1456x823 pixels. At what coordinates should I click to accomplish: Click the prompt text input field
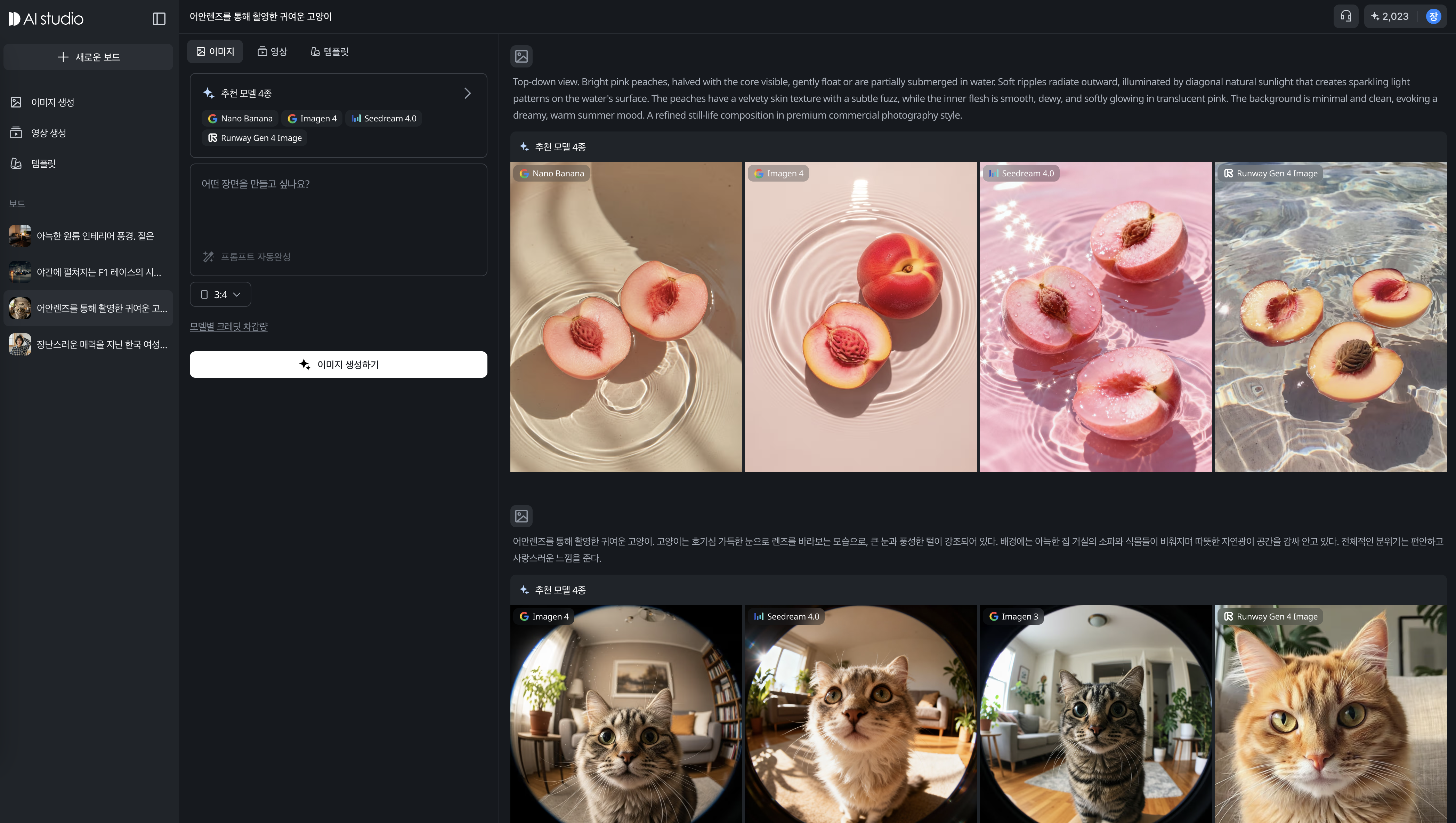pyautogui.click(x=338, y=209)
